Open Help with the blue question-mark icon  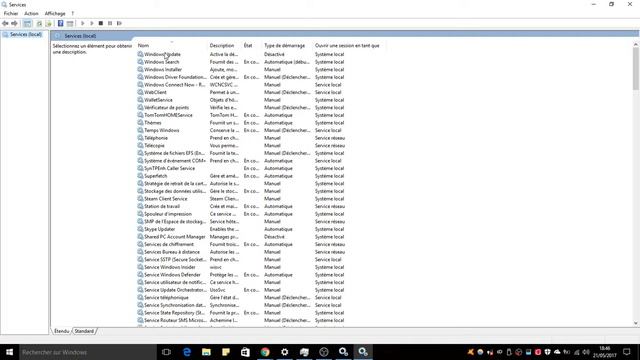tap(60, 23)
